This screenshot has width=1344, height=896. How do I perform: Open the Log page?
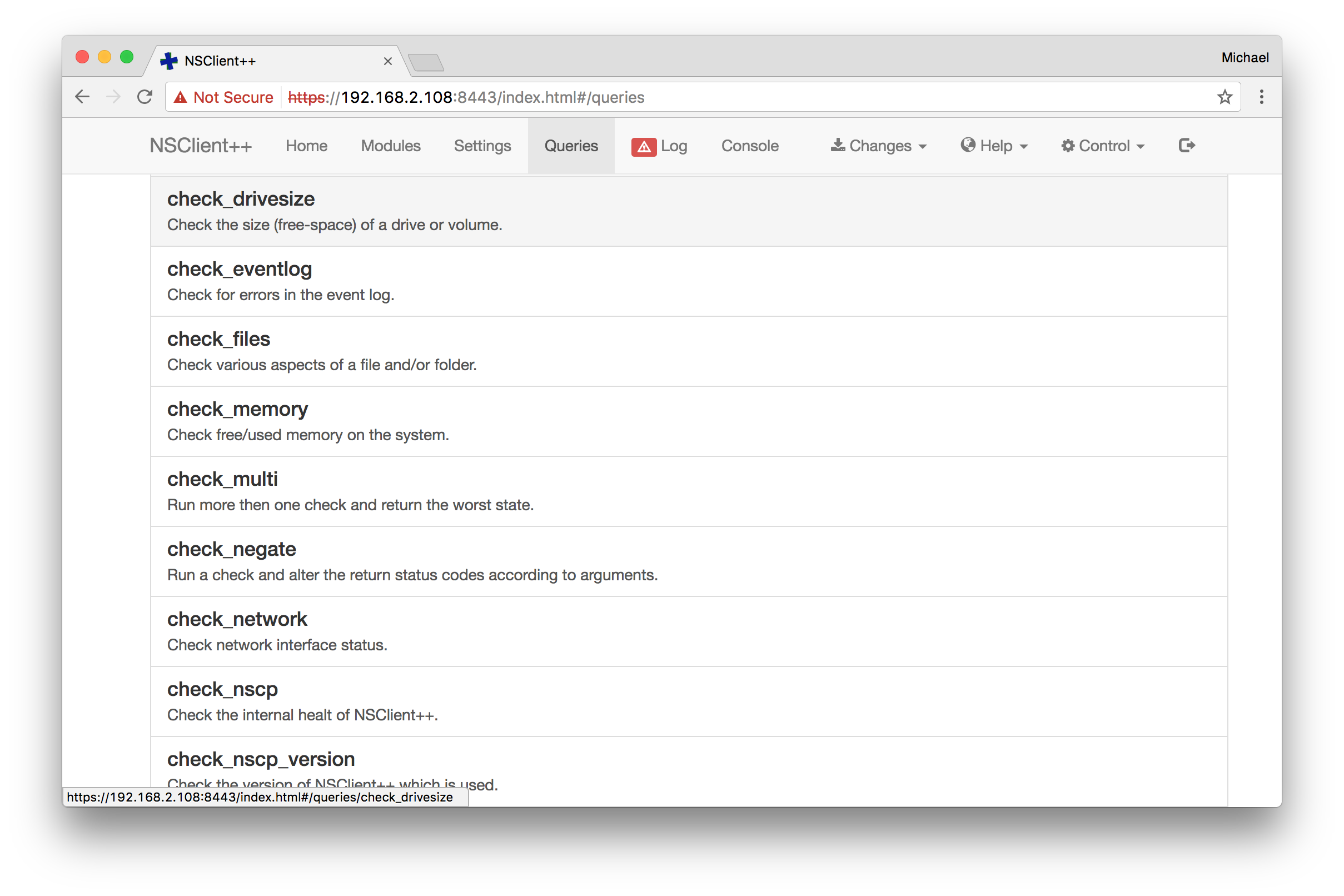click(674, 146)
